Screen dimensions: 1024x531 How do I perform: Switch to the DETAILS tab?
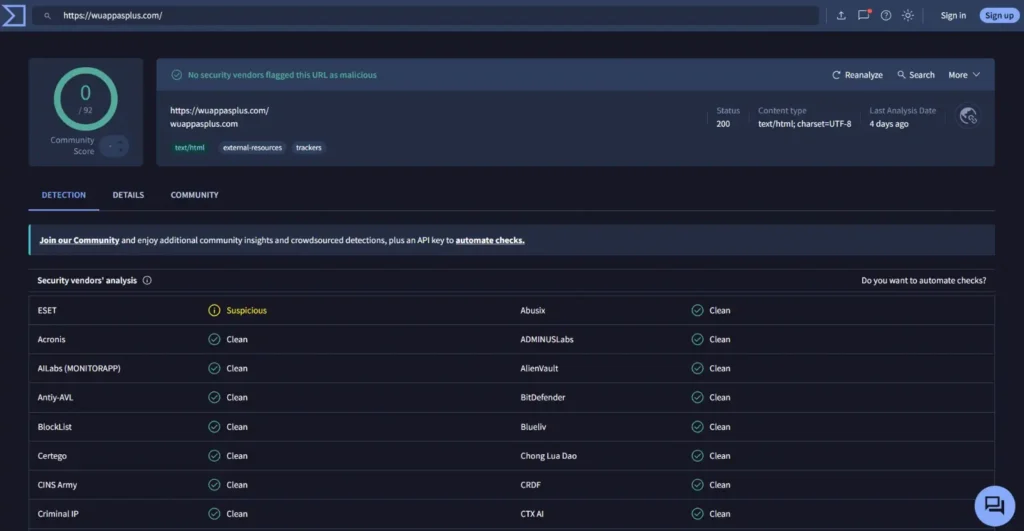click(128, 195)
